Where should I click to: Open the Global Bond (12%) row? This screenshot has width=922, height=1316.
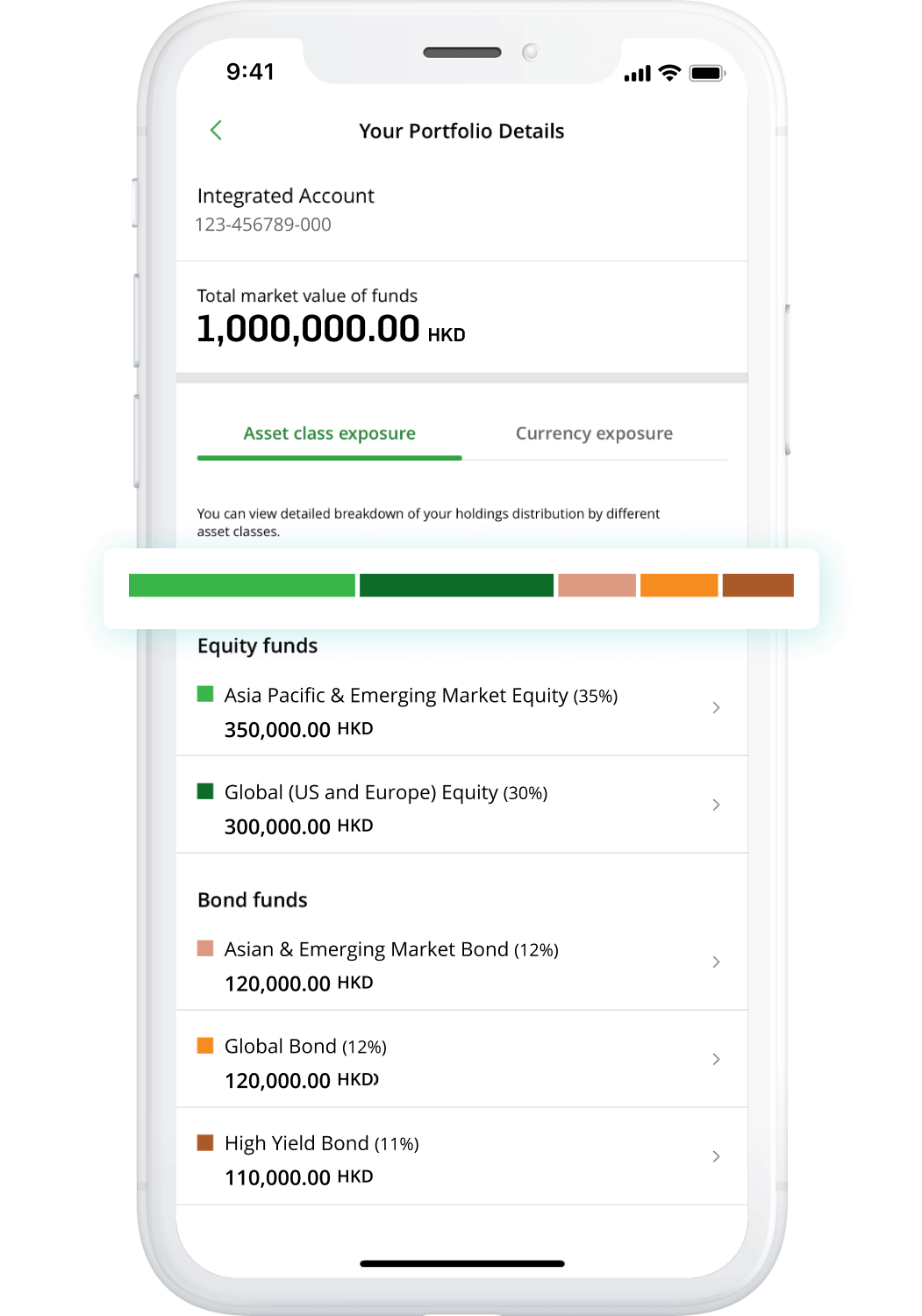pyautogui.click(x=461, y=1059)
